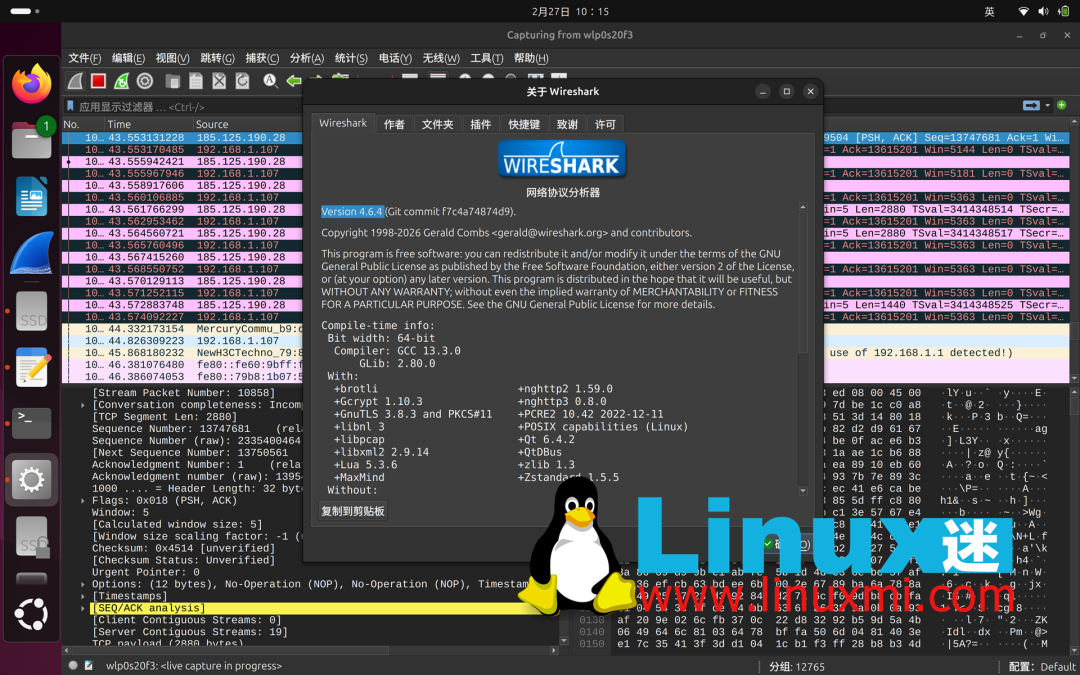The width and height of the screenshot is (1080, 675).
Task: Switch to the 许可 tab
Action: click(x=605, y=123)
